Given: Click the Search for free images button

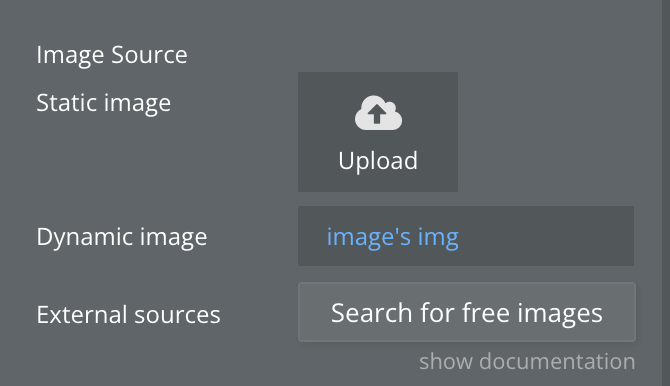Looking at the screenshot, I should (x=467, y=312).
